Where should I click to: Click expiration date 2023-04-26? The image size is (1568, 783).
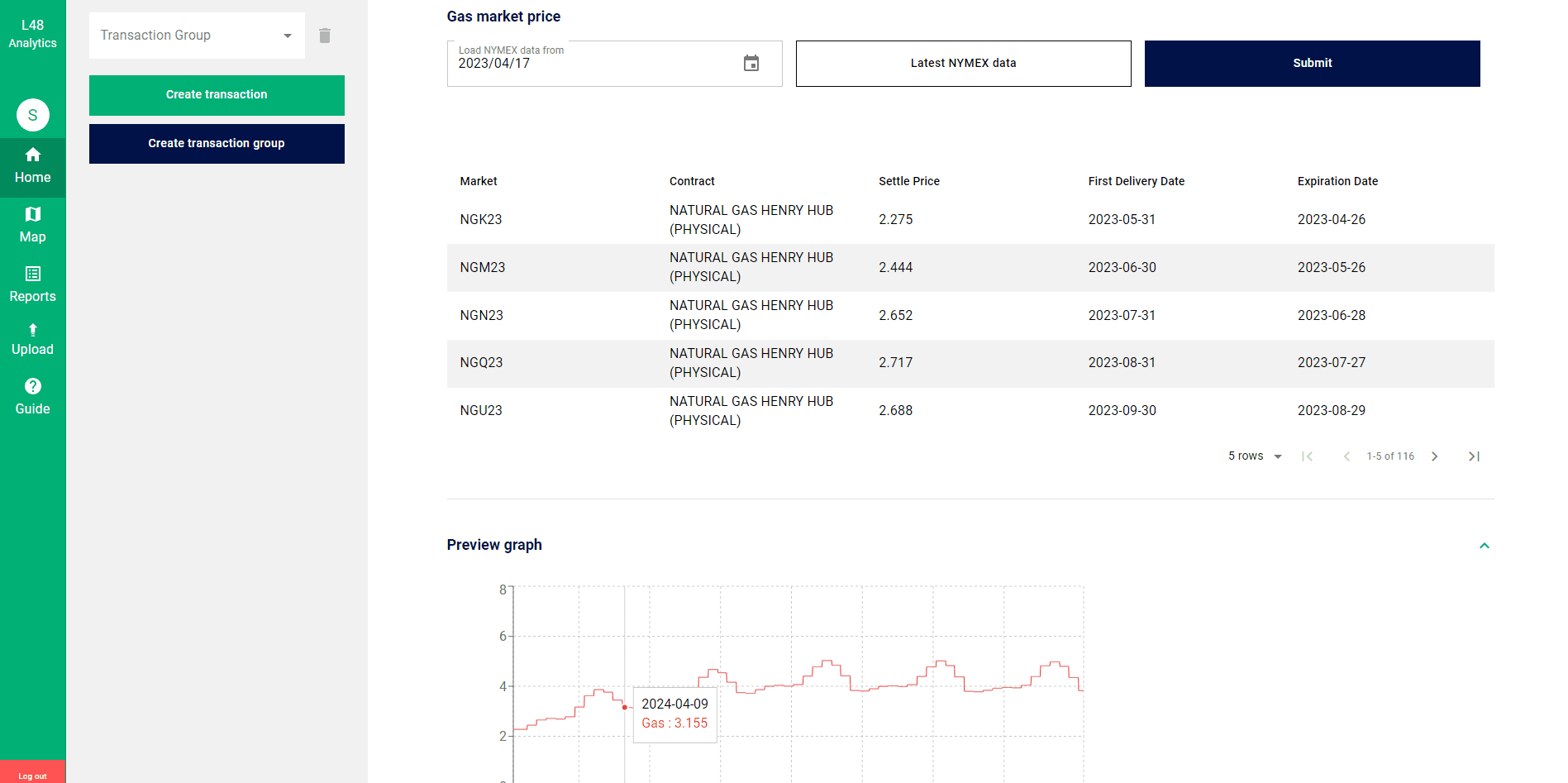click(x=1332, y=220)
